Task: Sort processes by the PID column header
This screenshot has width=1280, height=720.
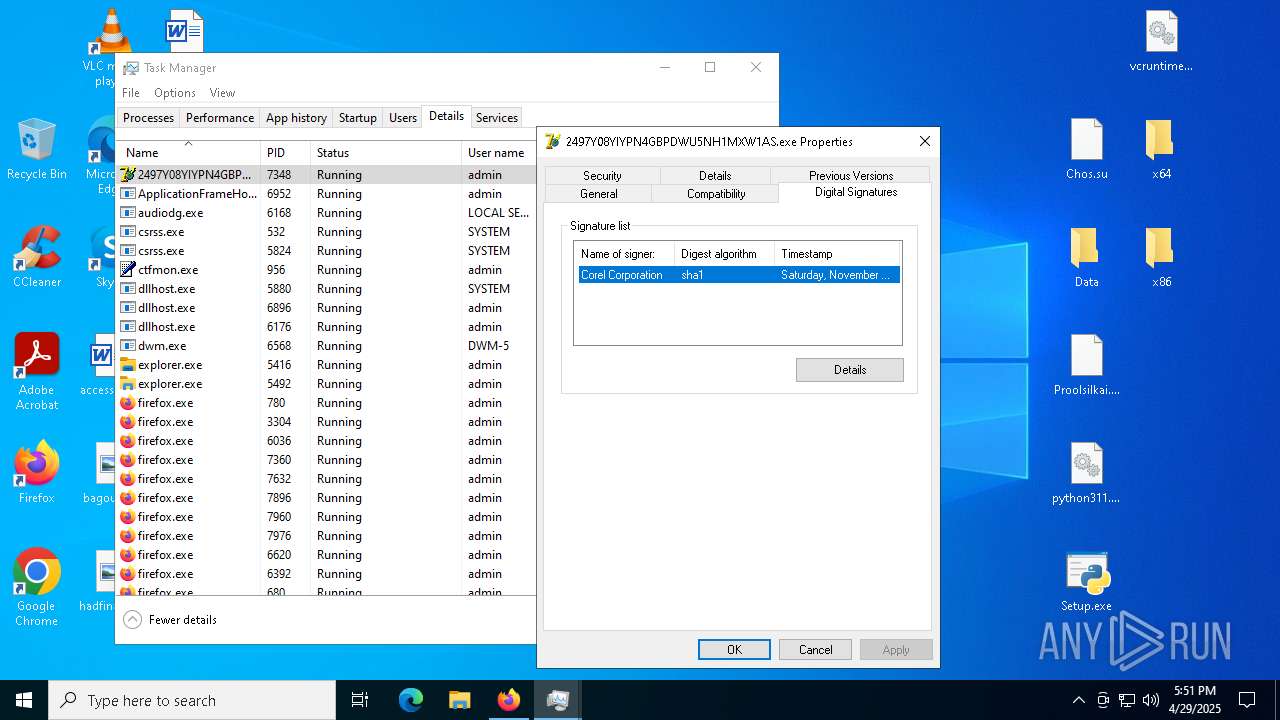Action: point(285,153)
